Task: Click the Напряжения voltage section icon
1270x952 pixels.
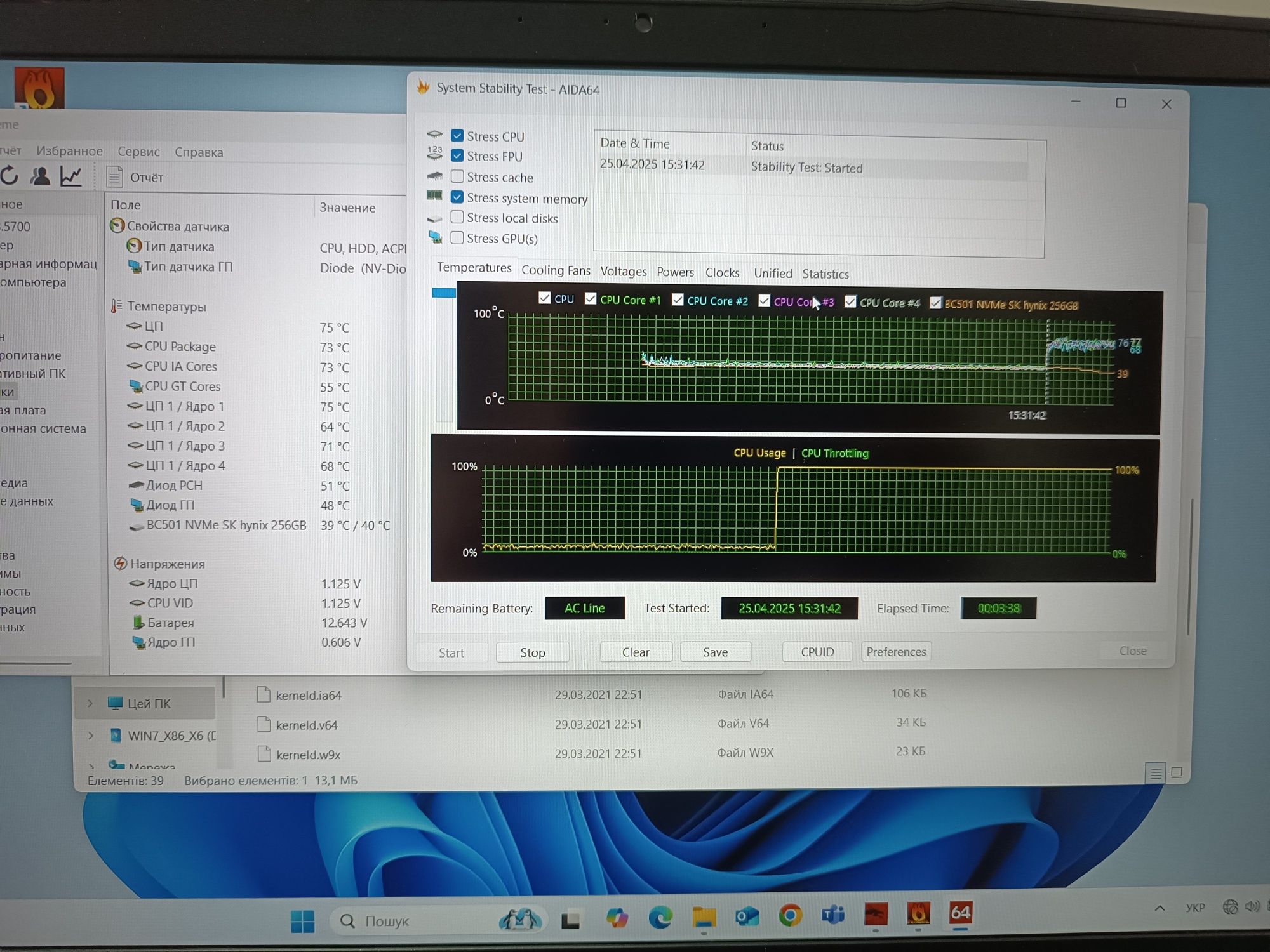Action: click(120, 564)
